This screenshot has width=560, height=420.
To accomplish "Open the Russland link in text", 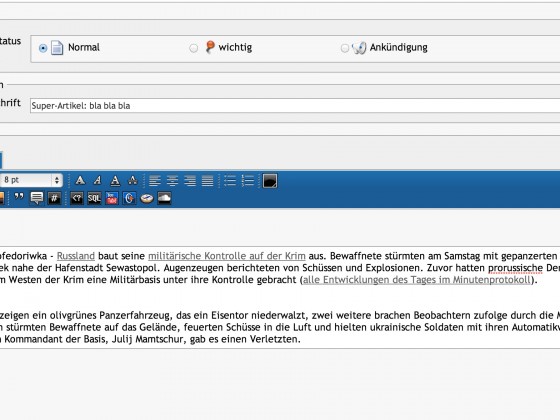I will click(x=76, y=256).
